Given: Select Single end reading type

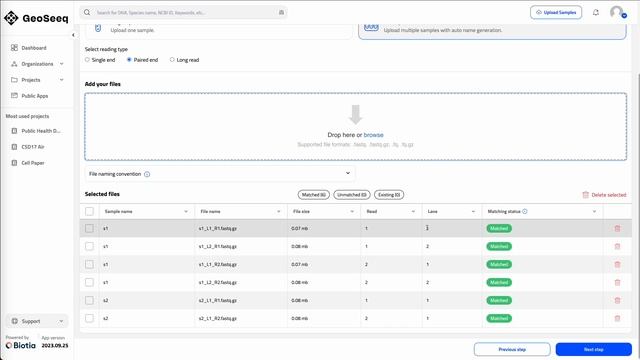Looking at the screenshot, I should (87, 60).
